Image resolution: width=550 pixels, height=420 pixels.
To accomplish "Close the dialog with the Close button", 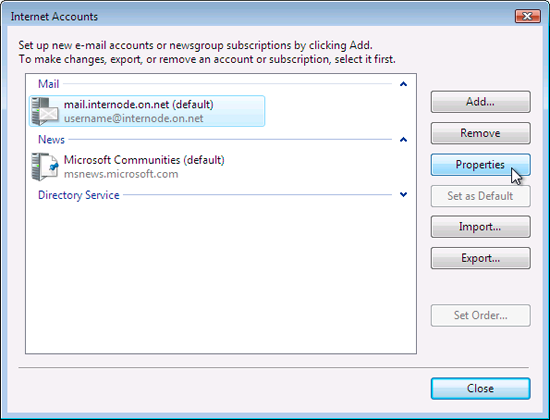I will 481,388.
